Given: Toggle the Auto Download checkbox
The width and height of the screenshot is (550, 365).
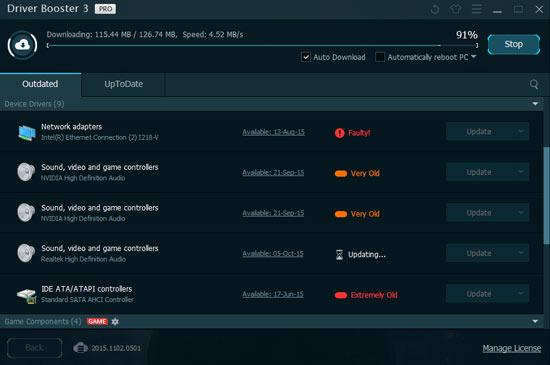Looking at the screenshot, I should (306, 57).
